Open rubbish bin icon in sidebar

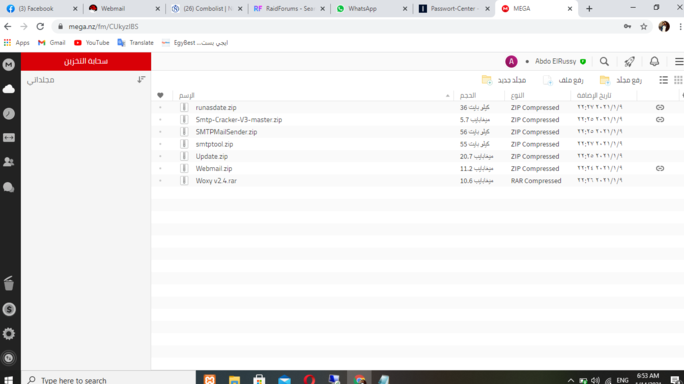click(x=9, y=284)
